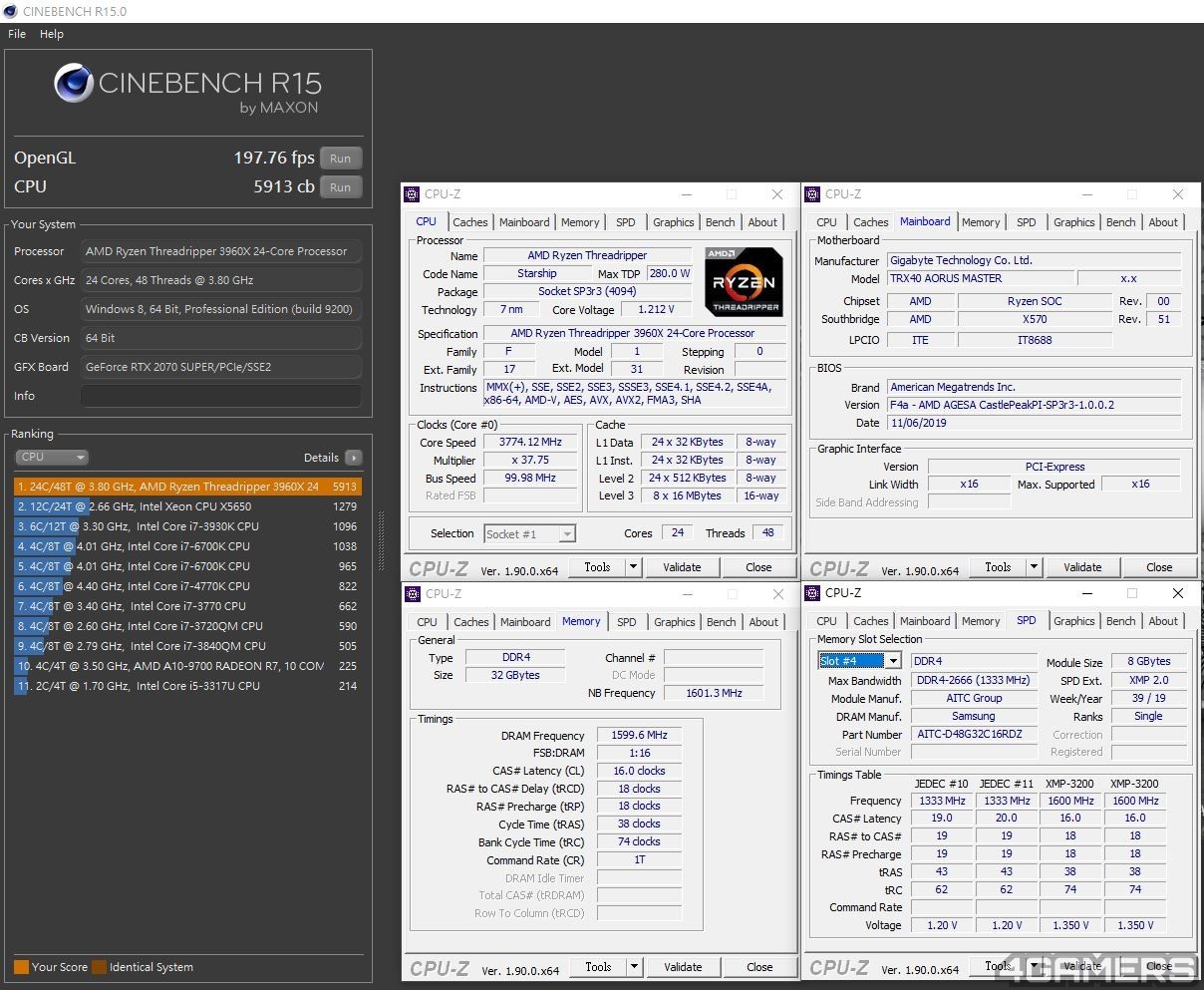Click Close button in the Motherboard CPU-Z window
Viewport: 1204px width, 990px height.
click(x=1159, y=567)
